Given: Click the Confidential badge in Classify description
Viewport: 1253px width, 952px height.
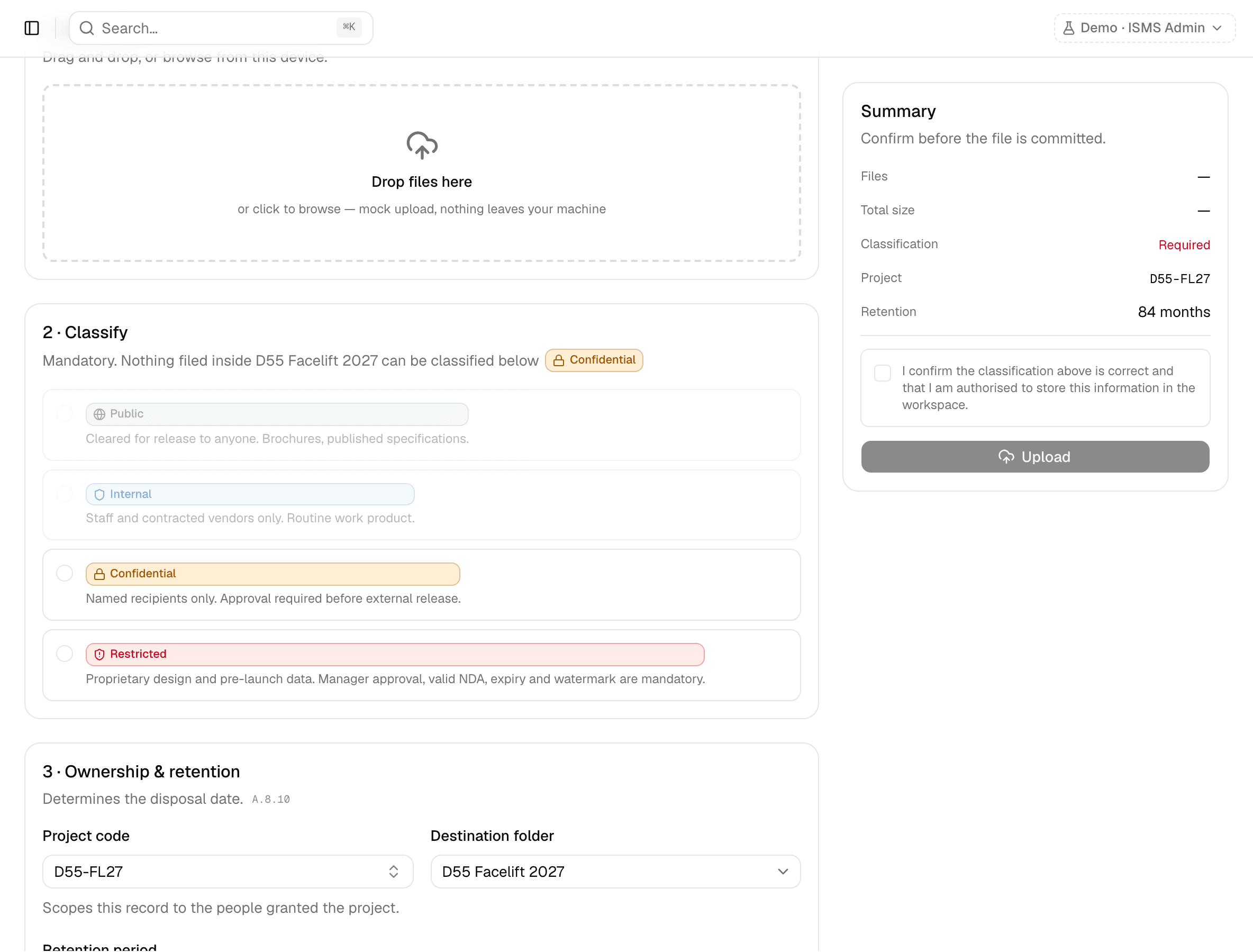Looking at the screenshot, I should [x=594, y=360].
